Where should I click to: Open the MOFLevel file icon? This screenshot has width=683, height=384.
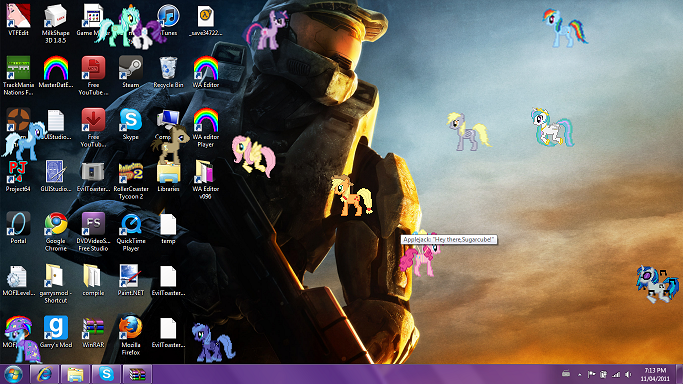pos(18,276)
